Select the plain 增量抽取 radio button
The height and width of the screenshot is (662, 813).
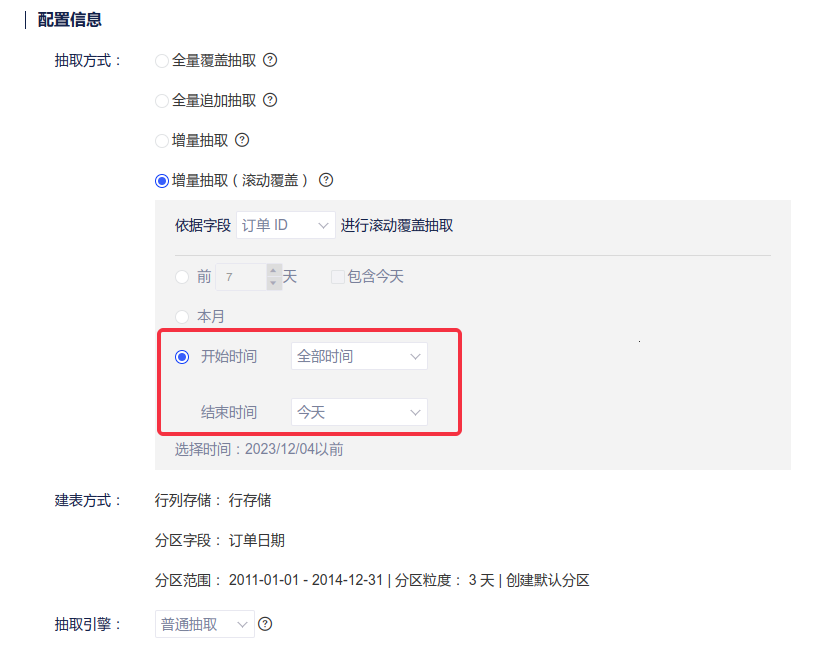162,141
